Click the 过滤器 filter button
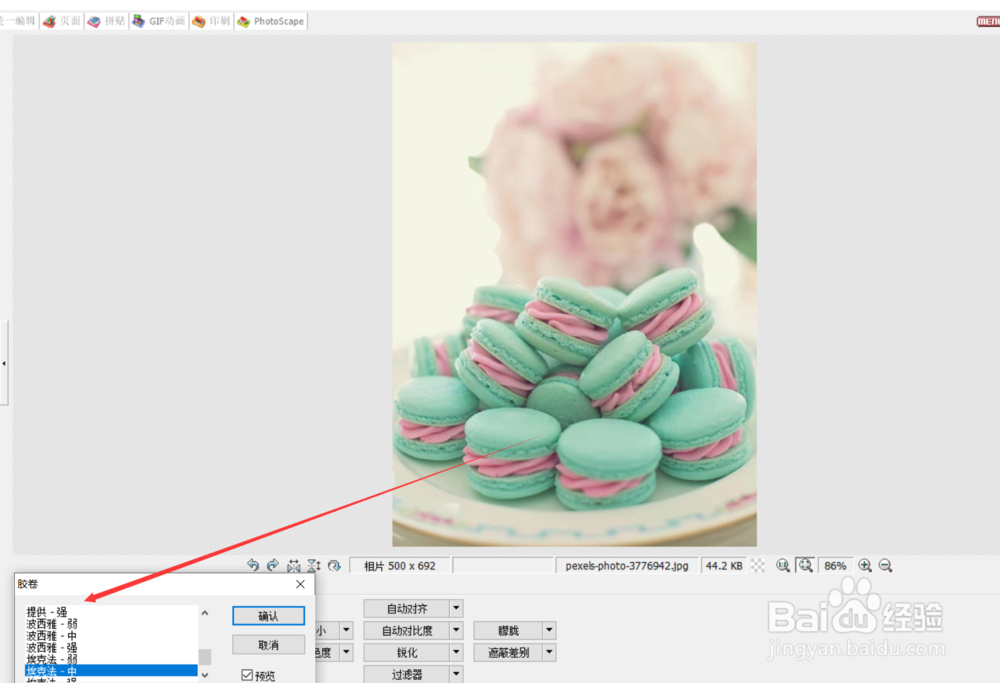 407,674
